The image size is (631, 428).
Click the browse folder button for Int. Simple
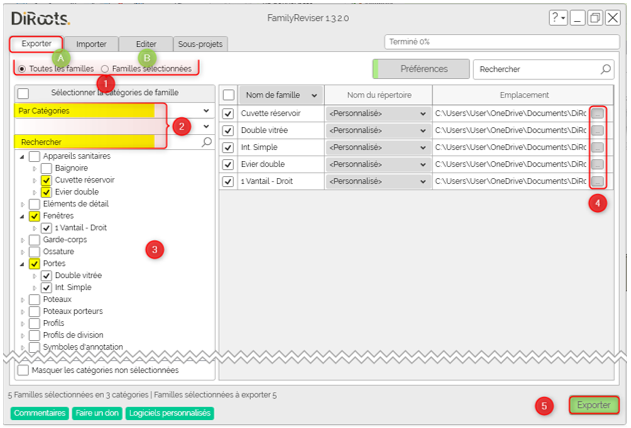click(597, 148)
